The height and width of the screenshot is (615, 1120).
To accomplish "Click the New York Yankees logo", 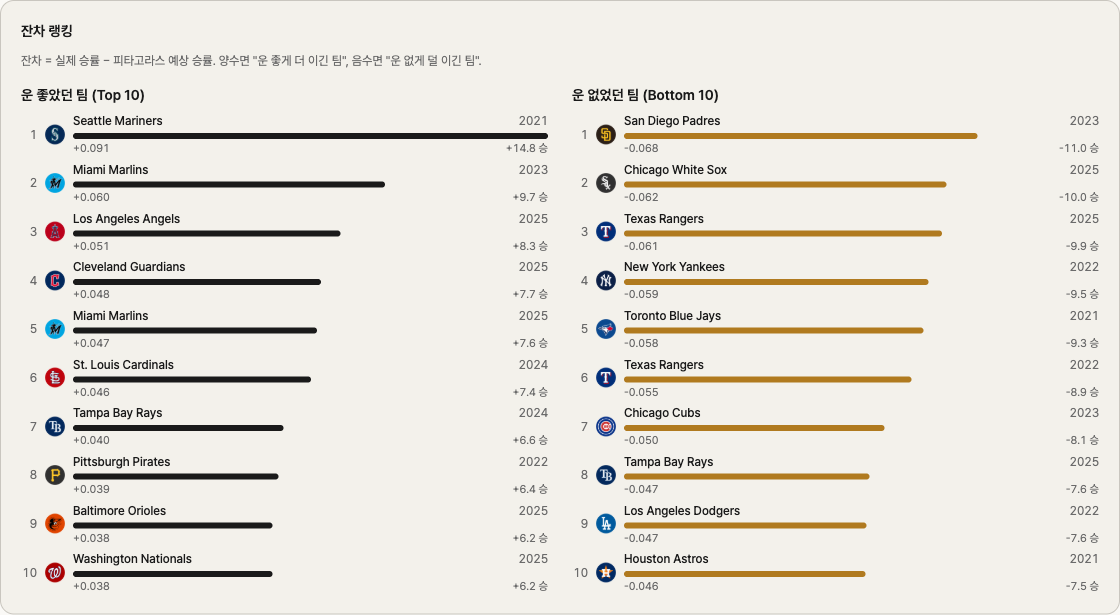I will [x=605, y=281].
